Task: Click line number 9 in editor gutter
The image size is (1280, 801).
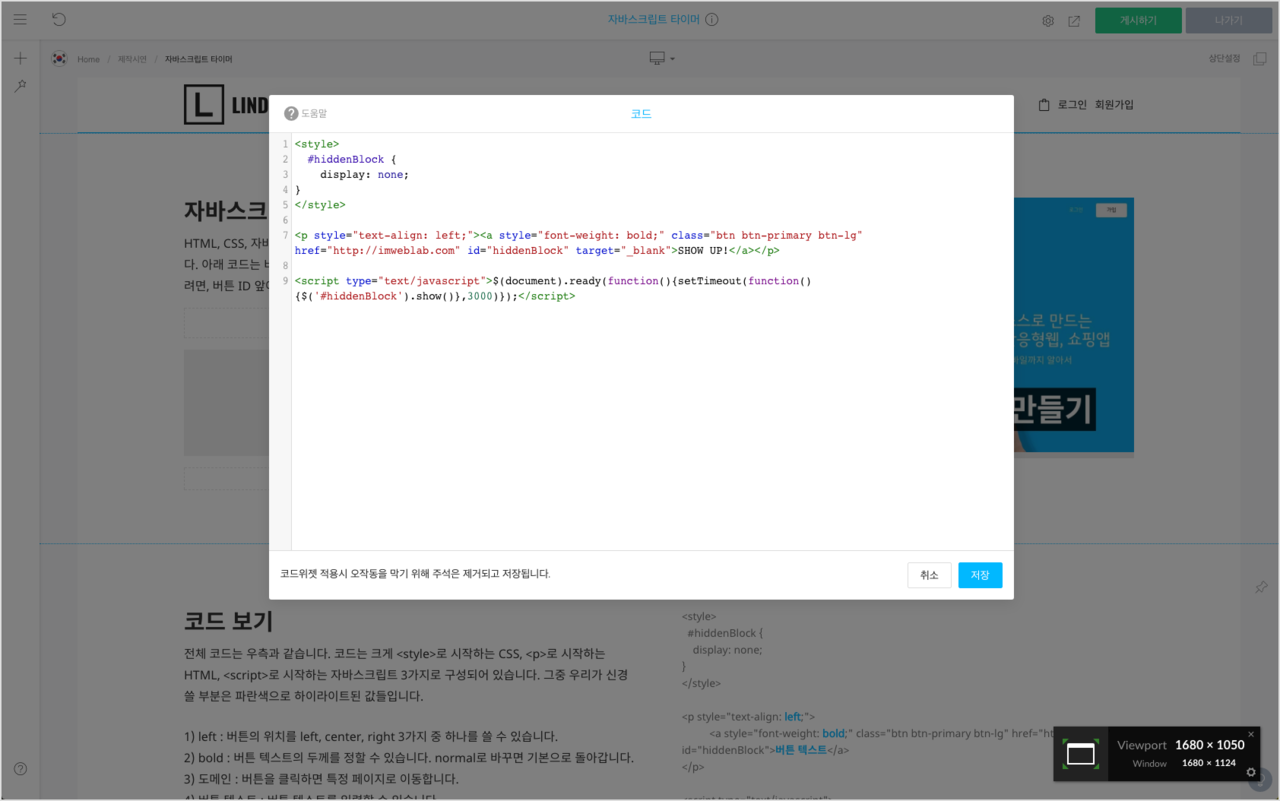Action: [x=285, y=281]
